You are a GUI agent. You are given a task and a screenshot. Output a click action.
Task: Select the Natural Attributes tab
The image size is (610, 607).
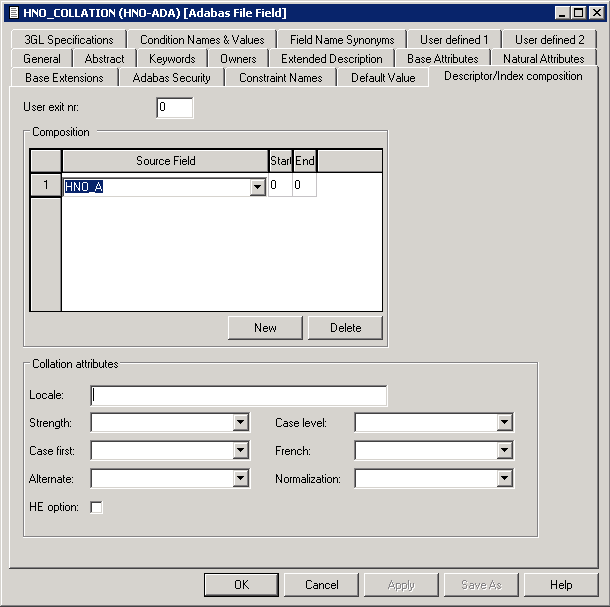pyautogui.click(x=543, y=59)
